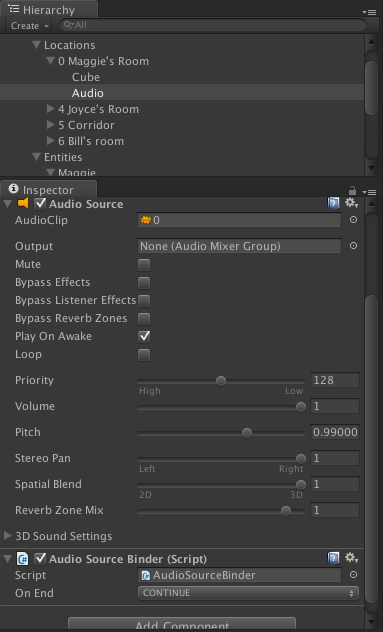
Task: Enable Bypass Reverb Zones checkbox
Action: pyautogui.click(x=144, y=319)
